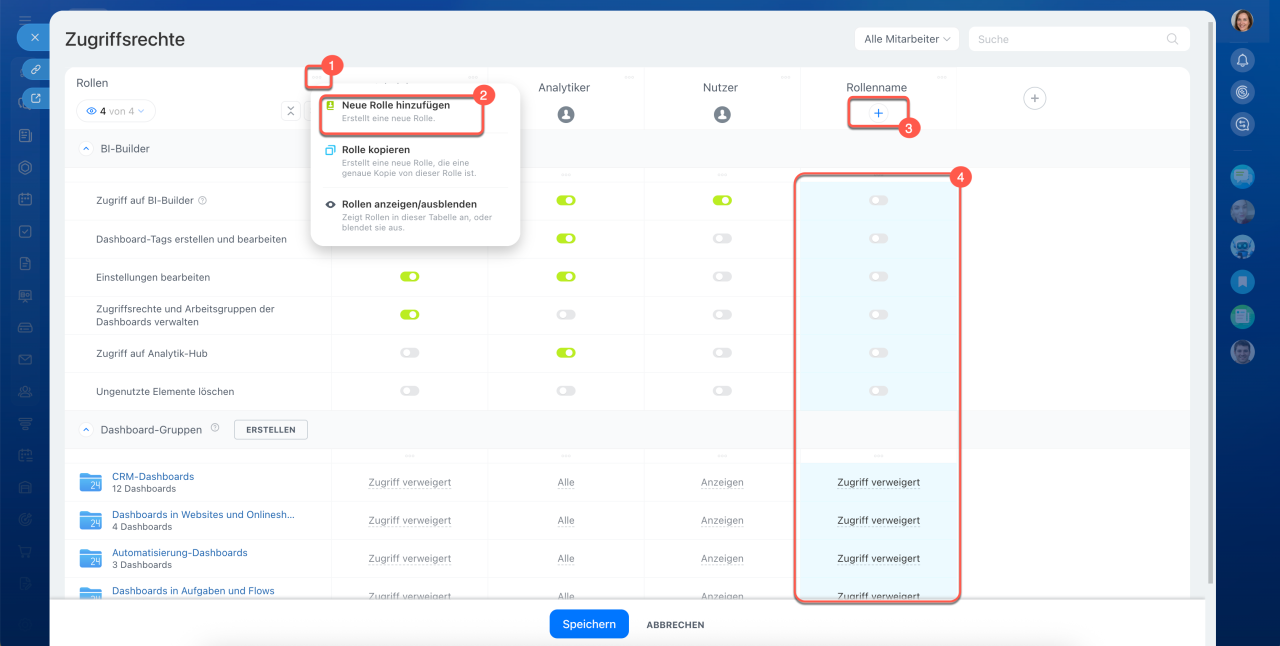Click the search magnifier icon
This screenshot has width=1280, height=646.
tap(1172, 39)
